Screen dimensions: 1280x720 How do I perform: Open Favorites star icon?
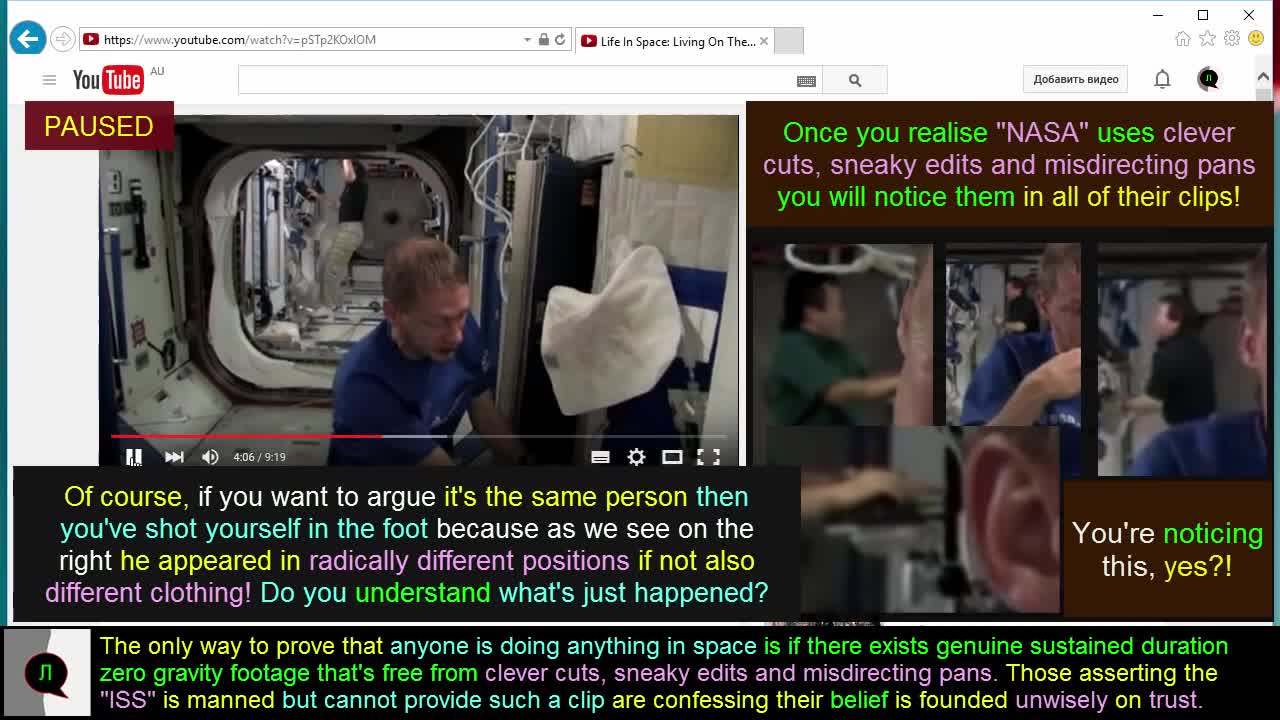(x=1207, y=39)
